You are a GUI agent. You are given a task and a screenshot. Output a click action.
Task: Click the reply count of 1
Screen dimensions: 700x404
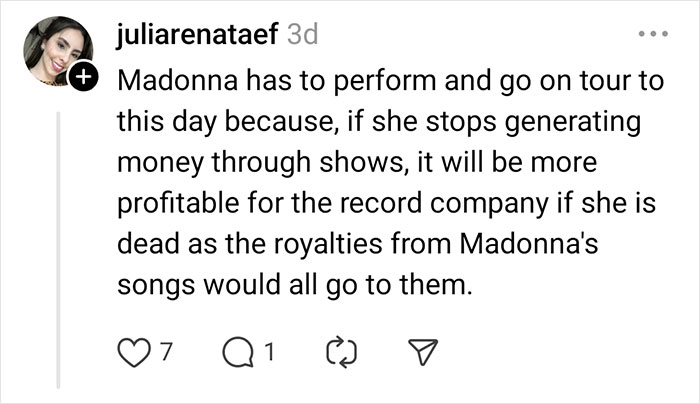[x=270, y=351]
